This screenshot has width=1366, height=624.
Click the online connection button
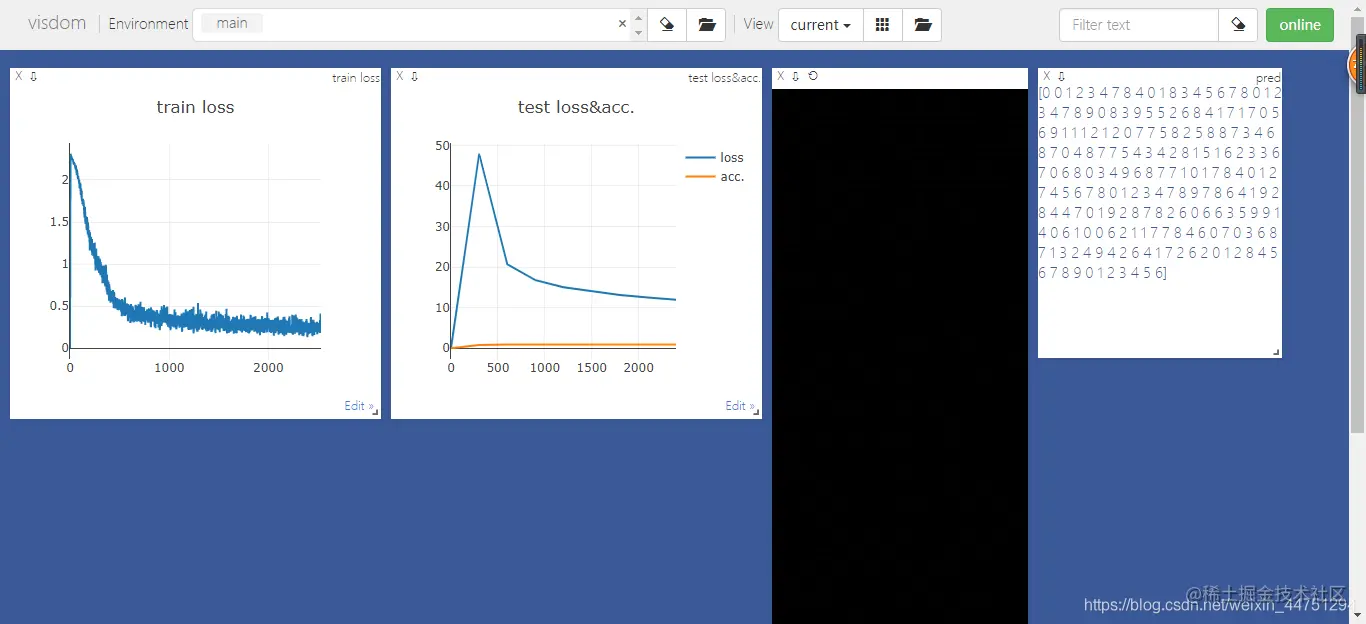tap(1299, 25)
